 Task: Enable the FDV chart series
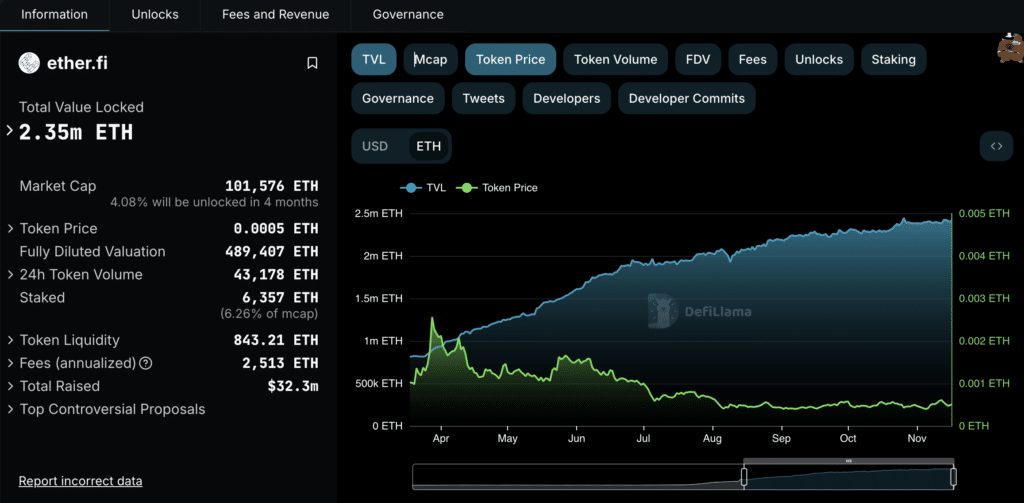[x=698, y=59]
